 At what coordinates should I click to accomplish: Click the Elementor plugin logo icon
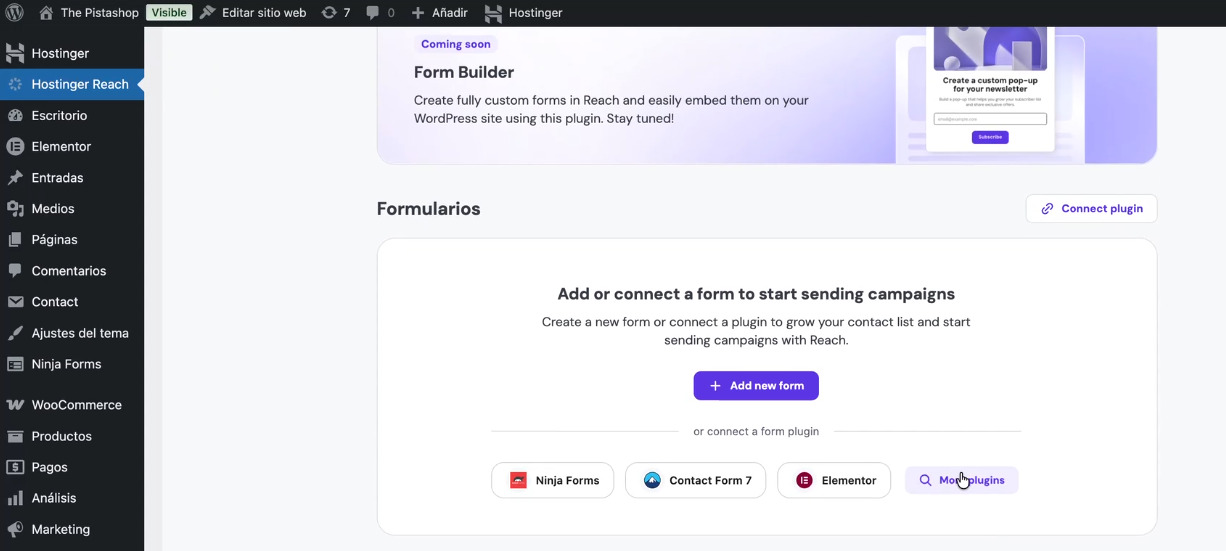click(x=804, y=480)
